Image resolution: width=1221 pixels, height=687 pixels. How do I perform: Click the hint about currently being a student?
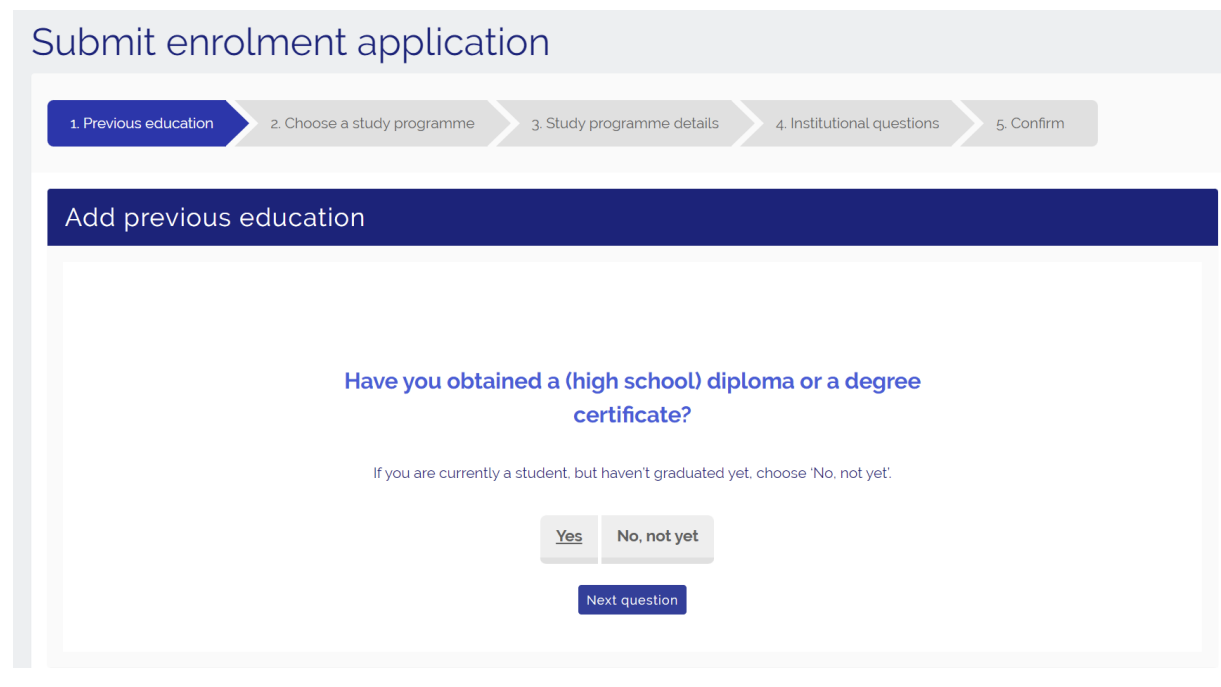632,473
